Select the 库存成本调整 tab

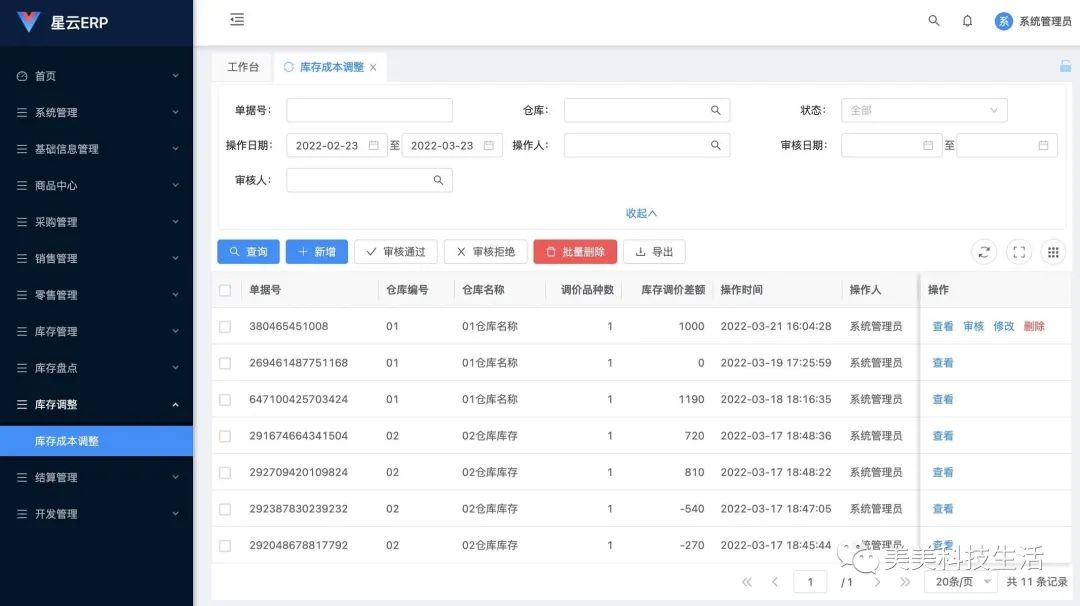click(x=331, y=67)
